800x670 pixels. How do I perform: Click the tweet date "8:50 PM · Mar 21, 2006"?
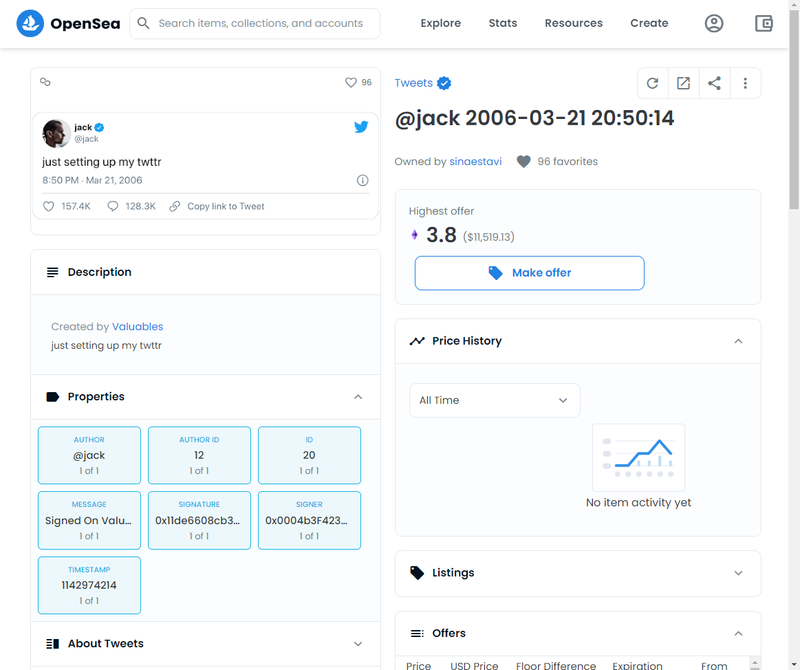tap(92, 180)
